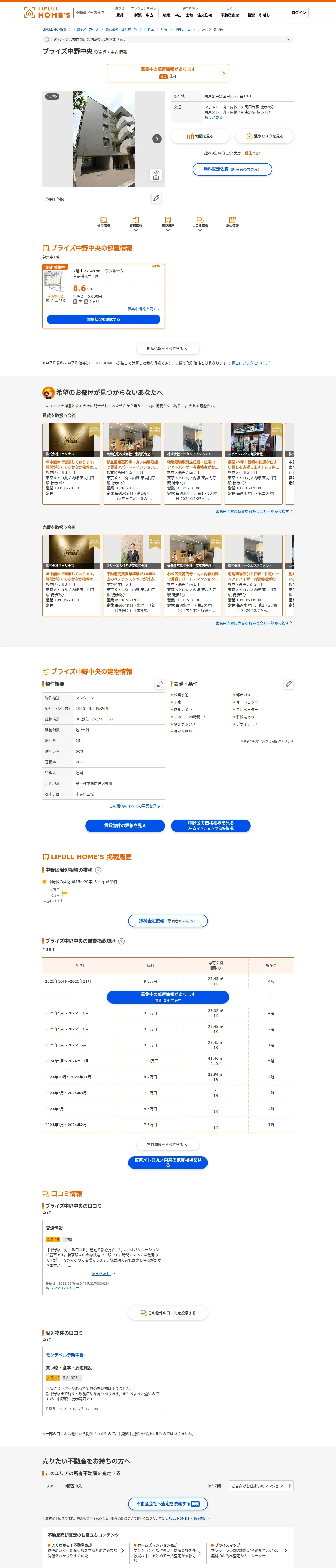Click the 地図を見る button
Viewport: 336px width, 1568px height.
(200, 136)
